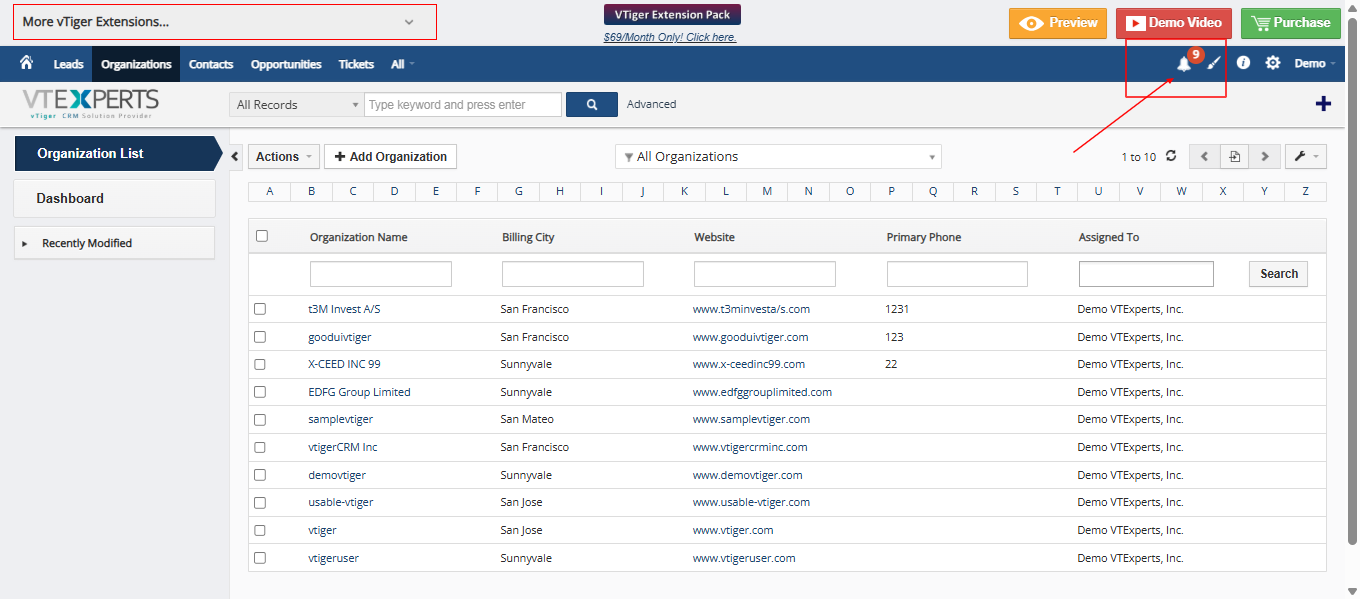Screen dimensions: 1360x599
Task: Open the Leads tab
Action: 68,64
